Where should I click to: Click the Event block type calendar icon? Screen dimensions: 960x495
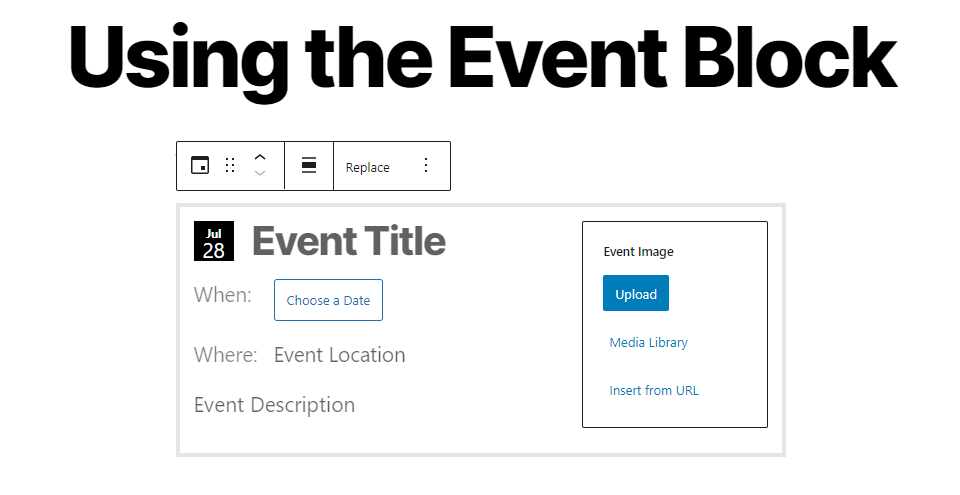[200, 166]
